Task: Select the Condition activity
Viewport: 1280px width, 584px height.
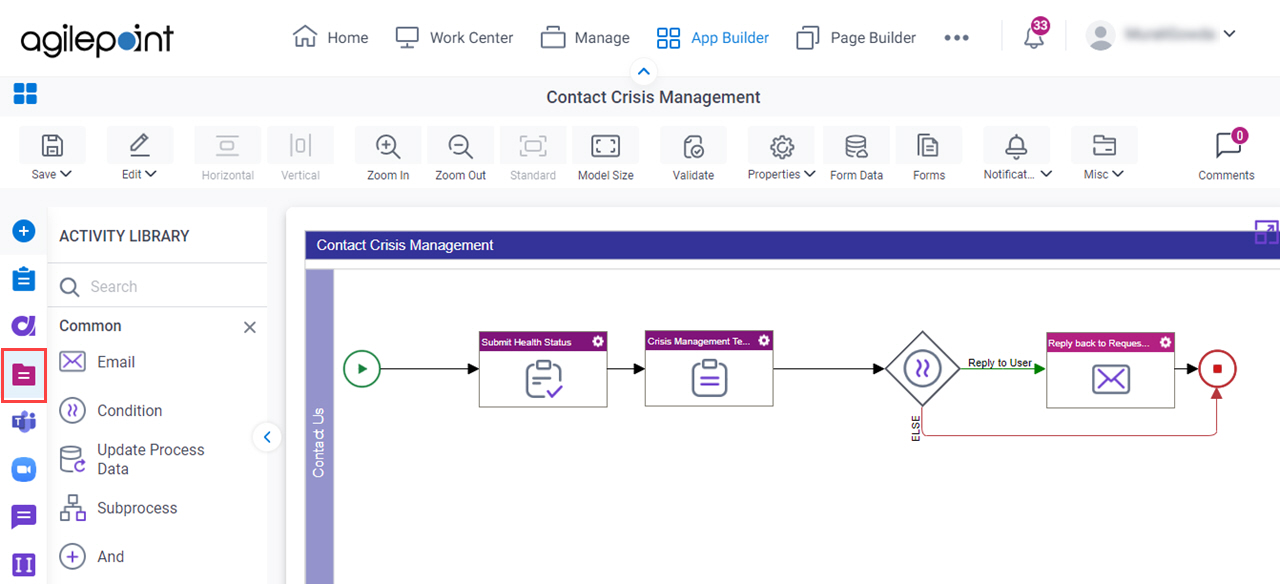Action: [x=110, y=410]
